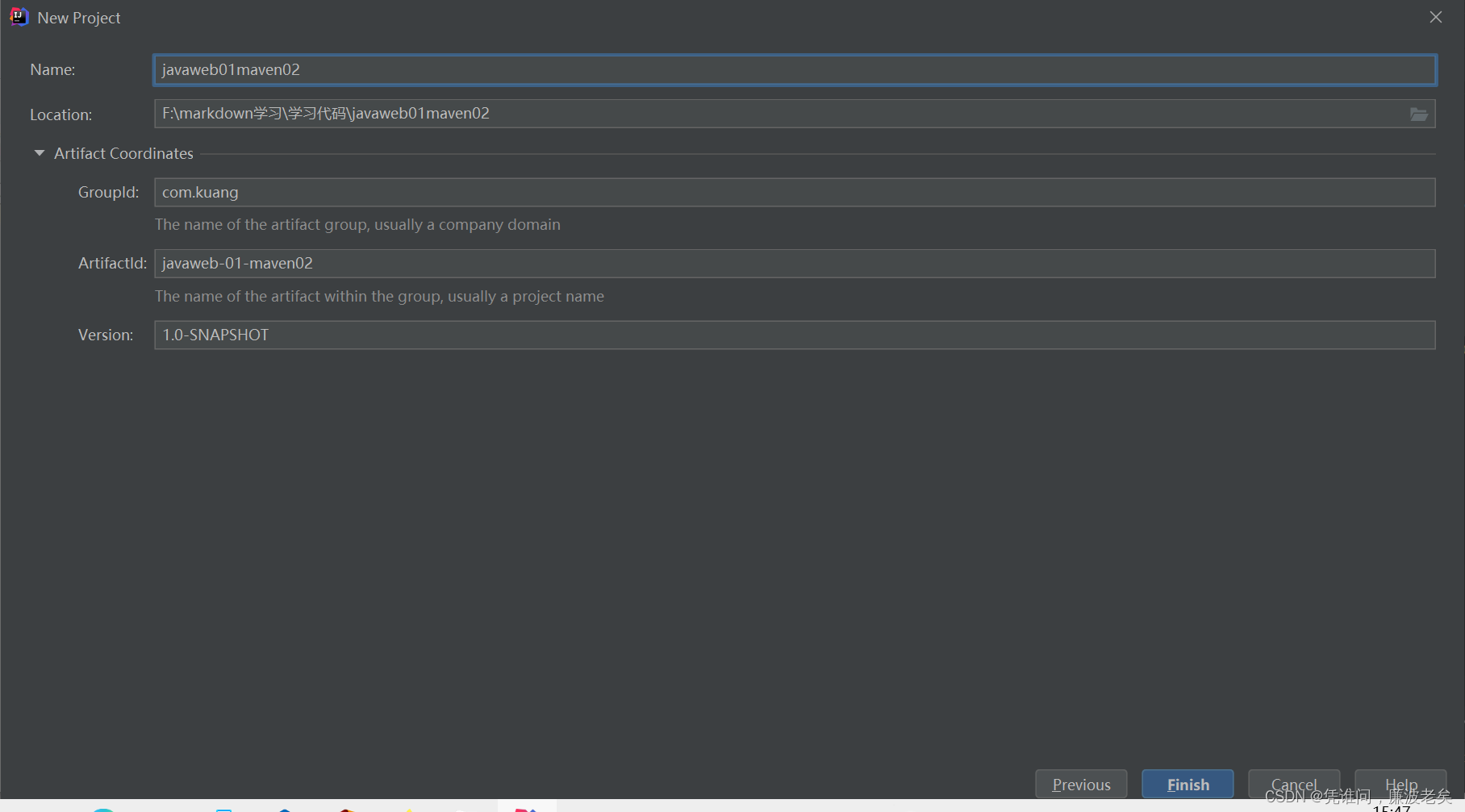
Task: Click the Version field 1.0-SNAPSHOT
Action: [x=795, y=335]
